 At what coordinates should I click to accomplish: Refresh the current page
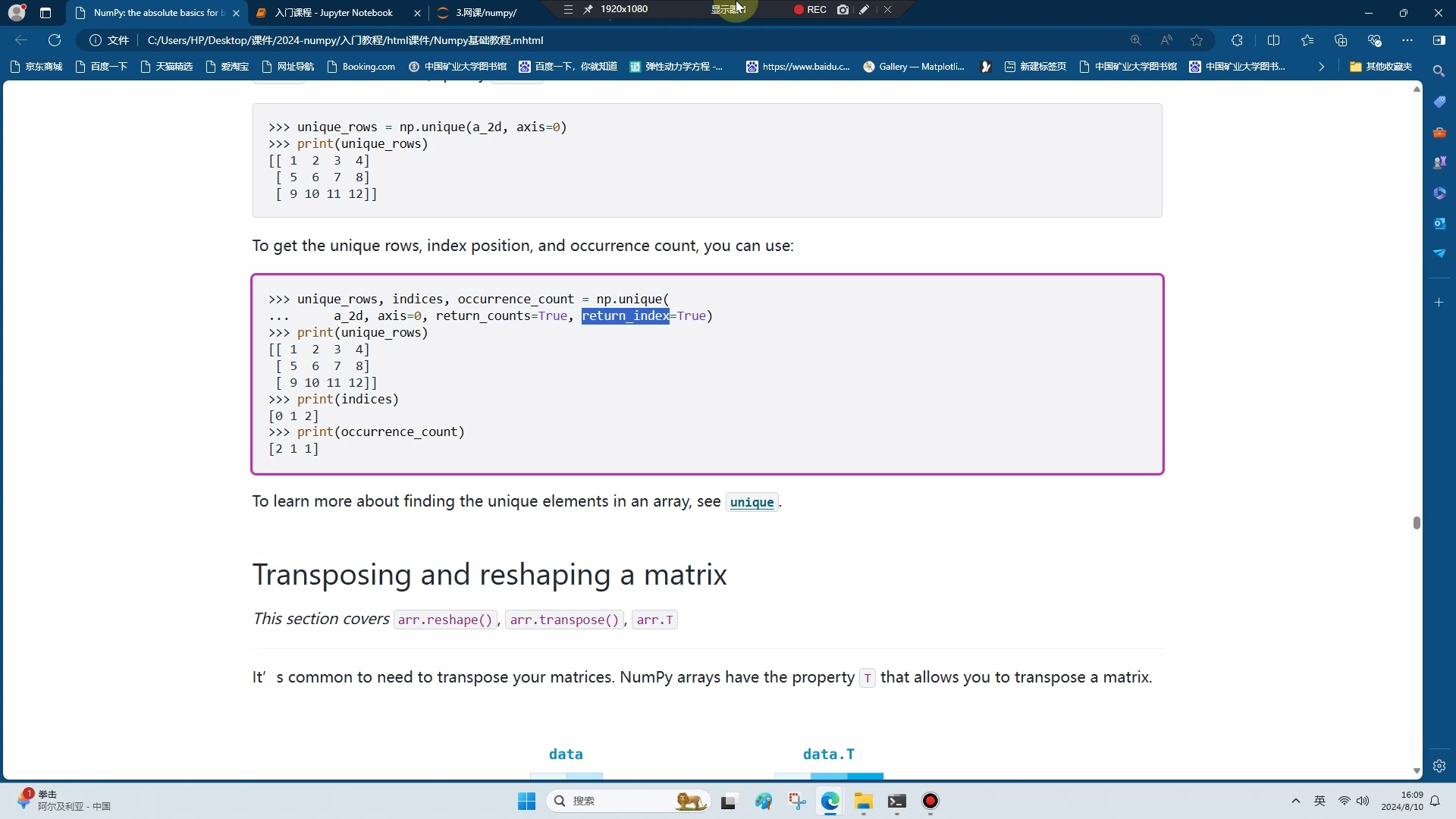(55, 40)
